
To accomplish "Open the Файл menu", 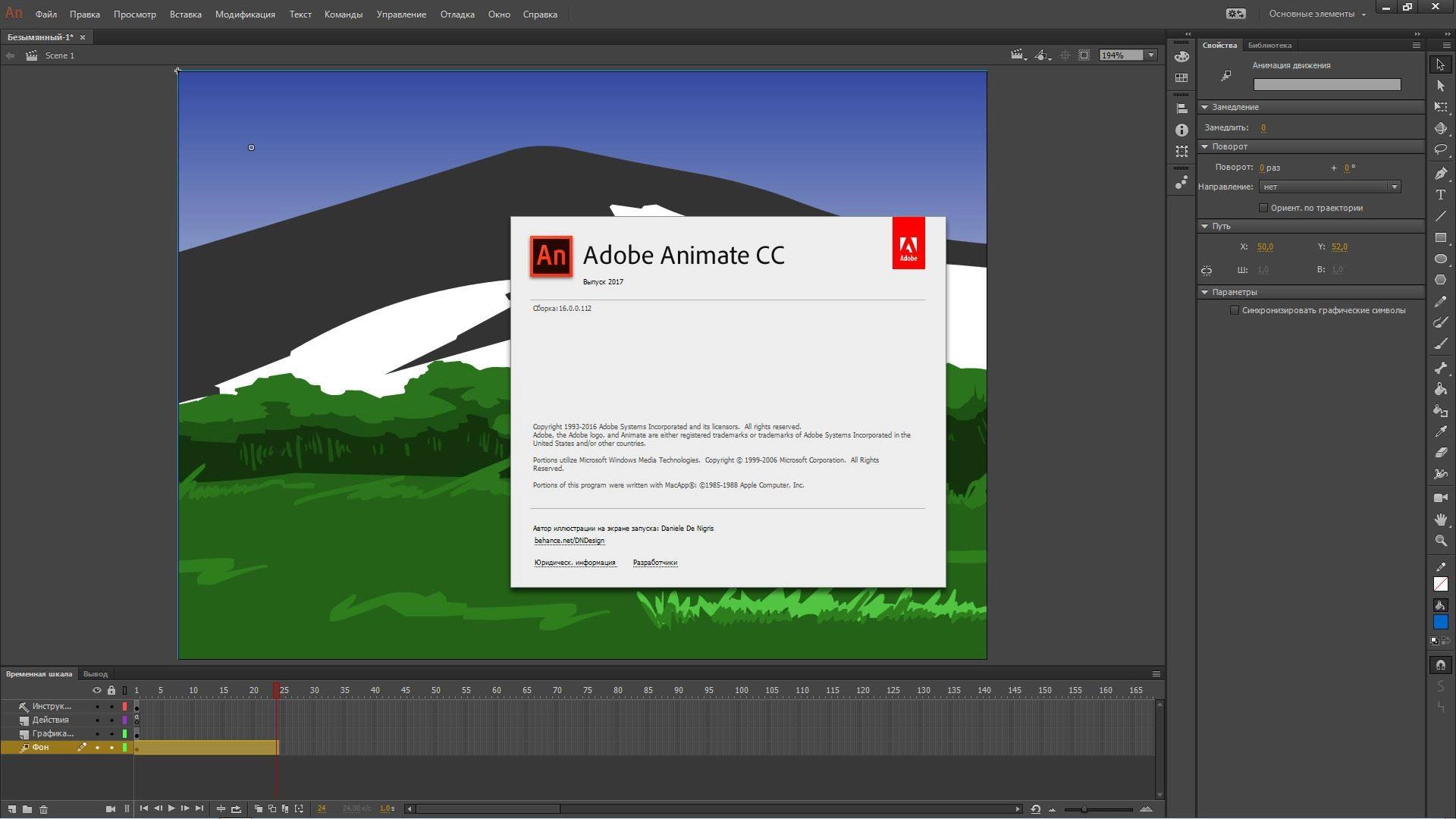I will point(46,14).
